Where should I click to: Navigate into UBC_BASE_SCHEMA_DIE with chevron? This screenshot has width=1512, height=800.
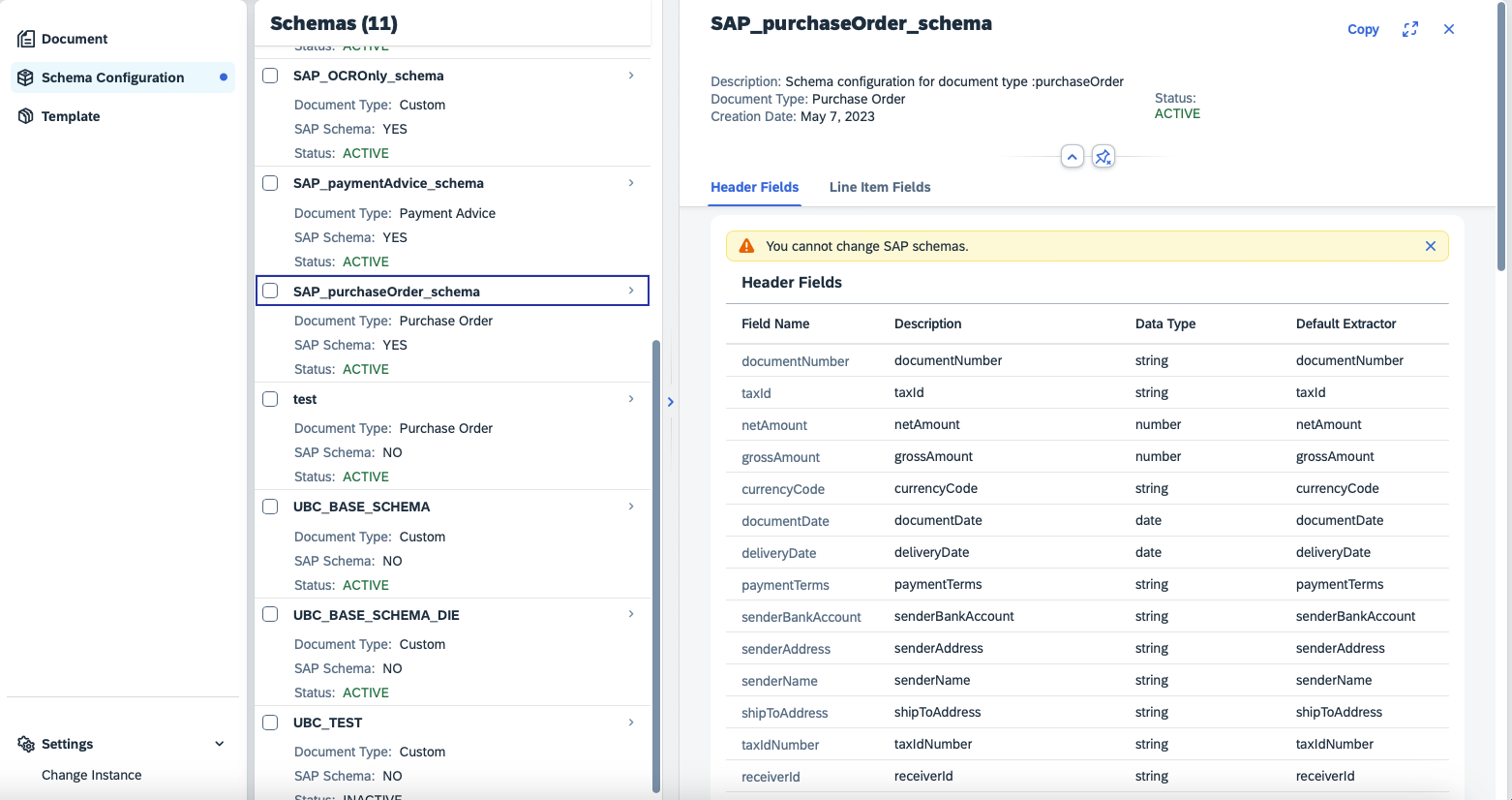[x=631, y=614]
